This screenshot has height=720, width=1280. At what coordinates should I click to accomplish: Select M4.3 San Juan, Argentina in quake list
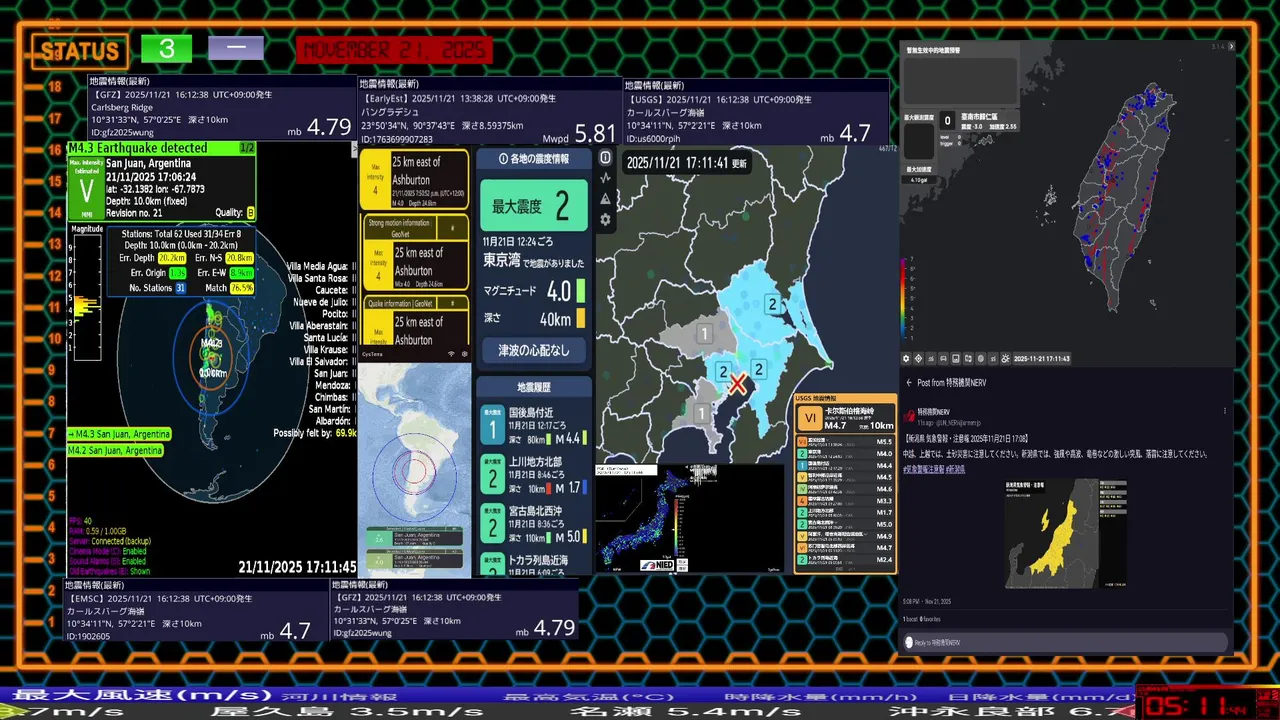point(119,434)
